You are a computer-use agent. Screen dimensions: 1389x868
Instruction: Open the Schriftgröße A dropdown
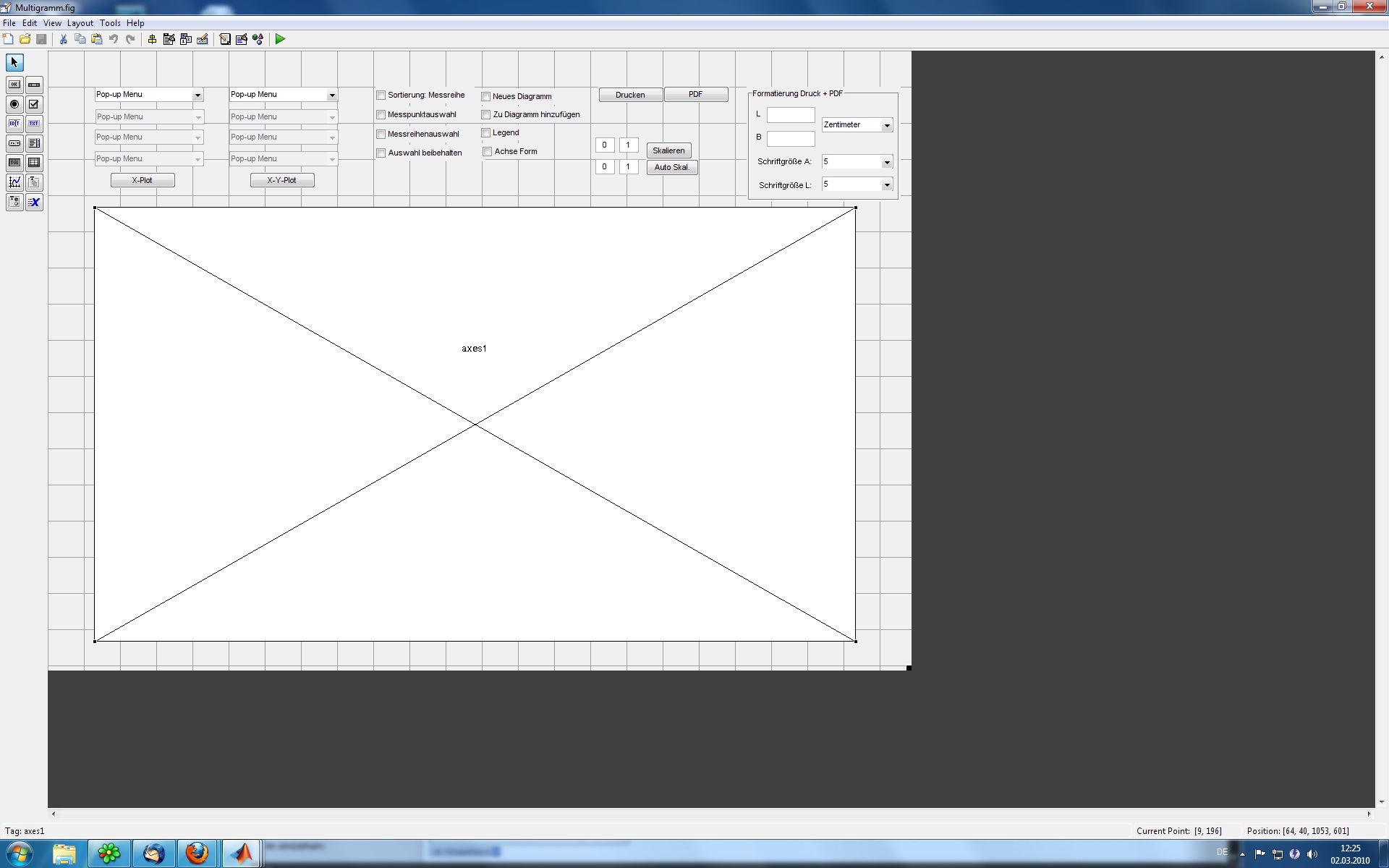pos(886,162)
